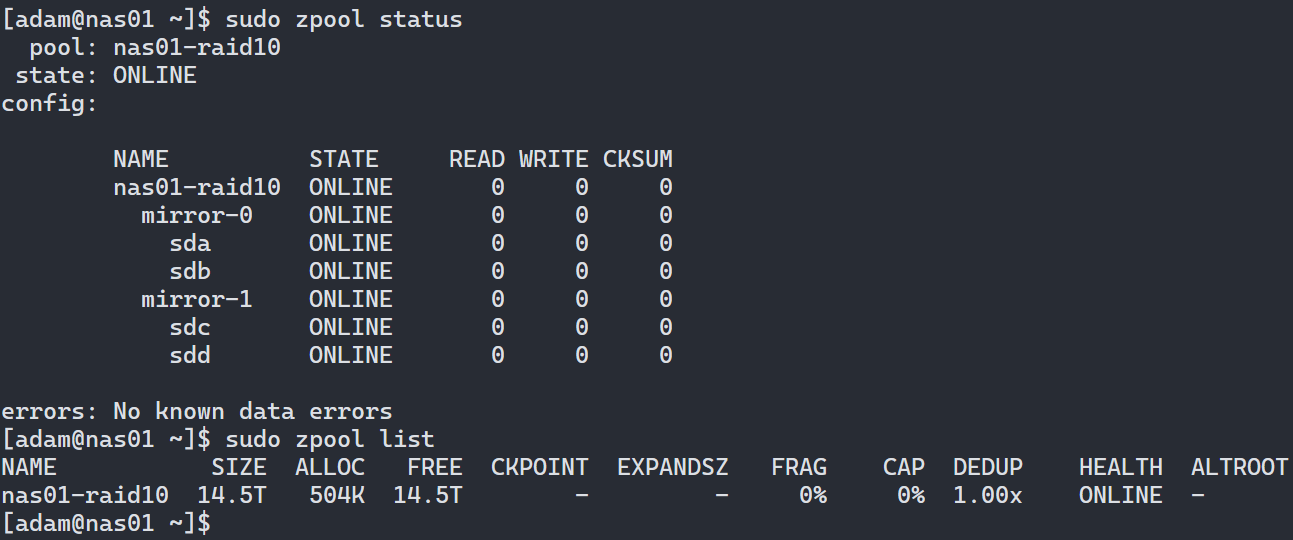Click the 'sudo zpool status' command text
Screen dimensions: 1293x540
344,20
